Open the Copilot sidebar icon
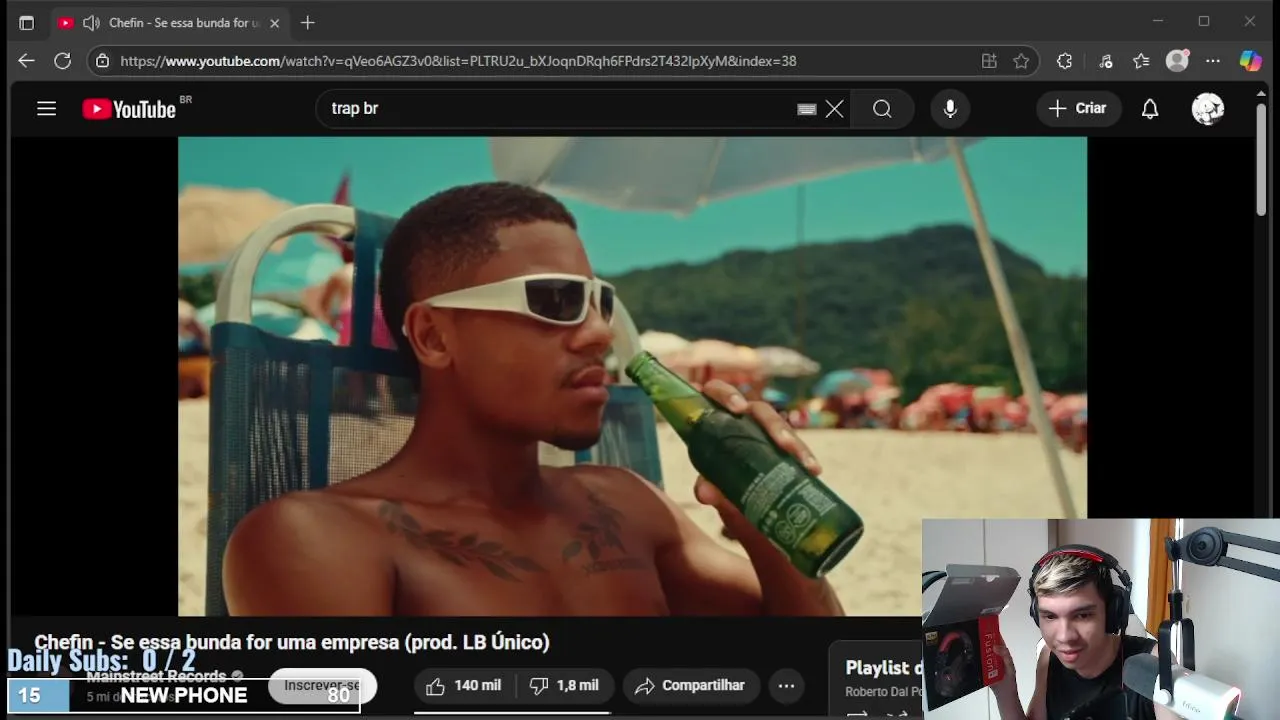1280x720 pixels. 1250,61
